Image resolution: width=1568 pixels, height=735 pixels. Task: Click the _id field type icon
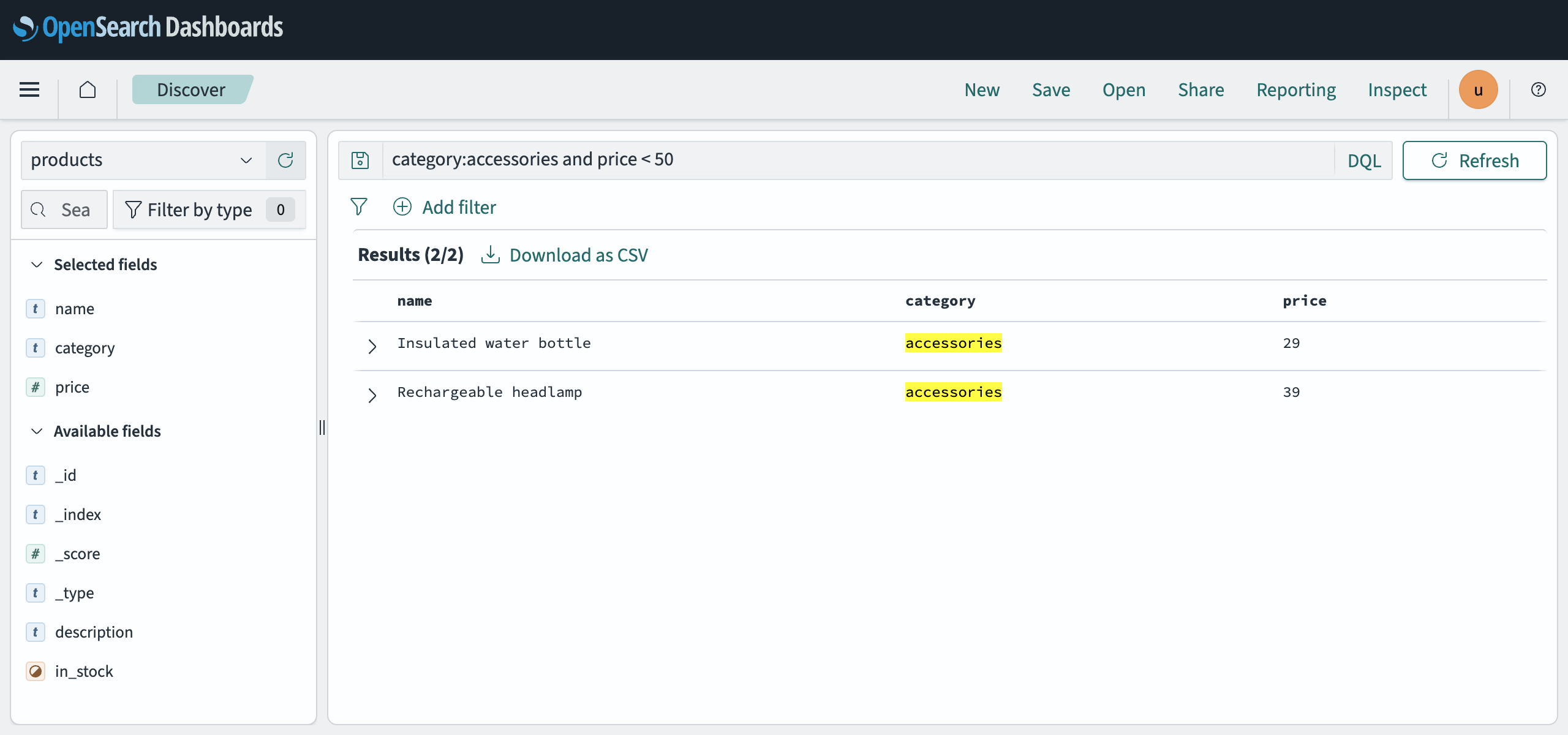(x=36, y=475)
